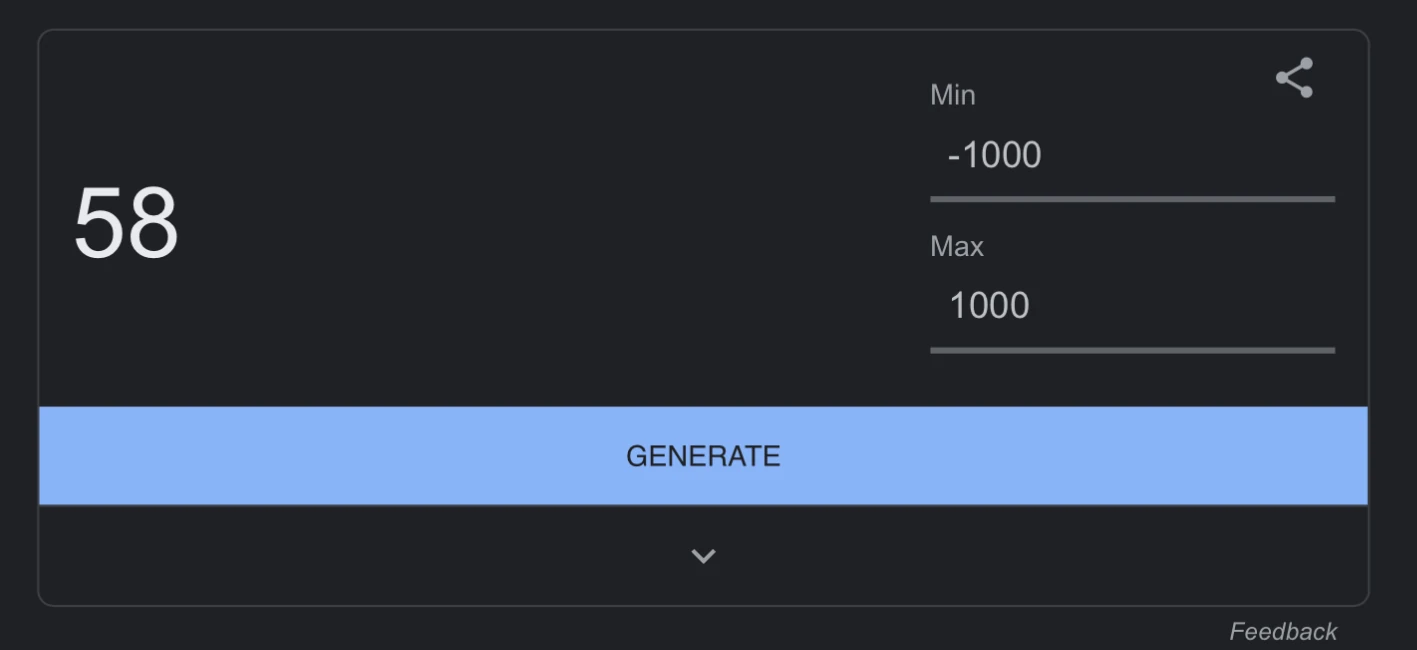The width and height of the screenshot is (1417, 650).
Task: Generate a new random number
Action: point(703,456)
